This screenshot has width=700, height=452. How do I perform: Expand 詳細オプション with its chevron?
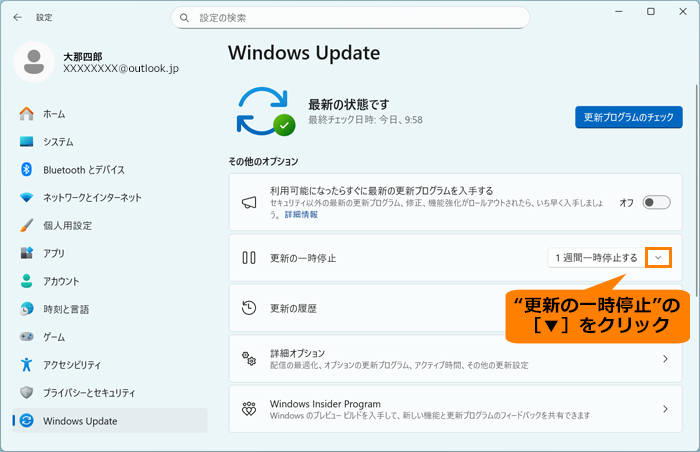click(x=665, y=359)
